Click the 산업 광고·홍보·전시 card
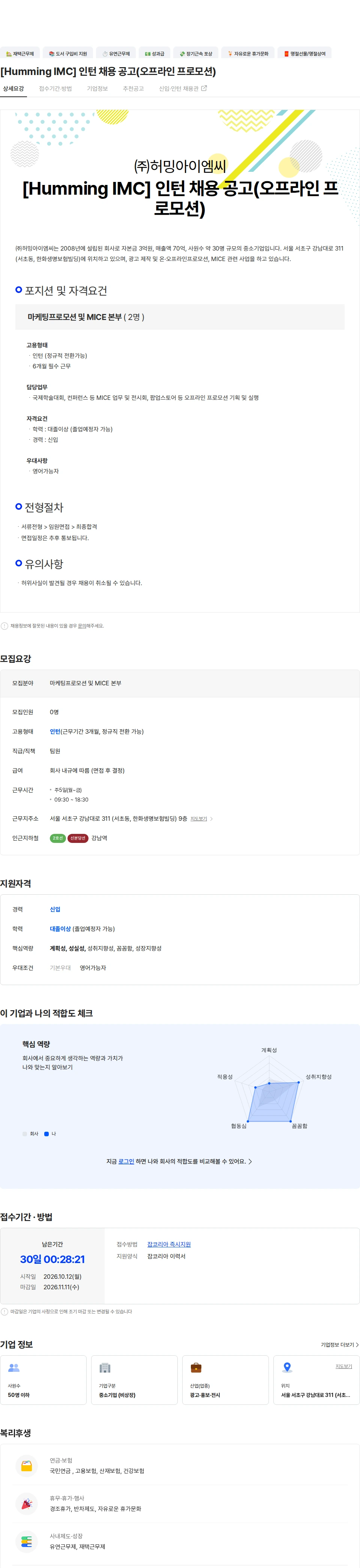The image size is (360, 1568). click(225, 1380)
